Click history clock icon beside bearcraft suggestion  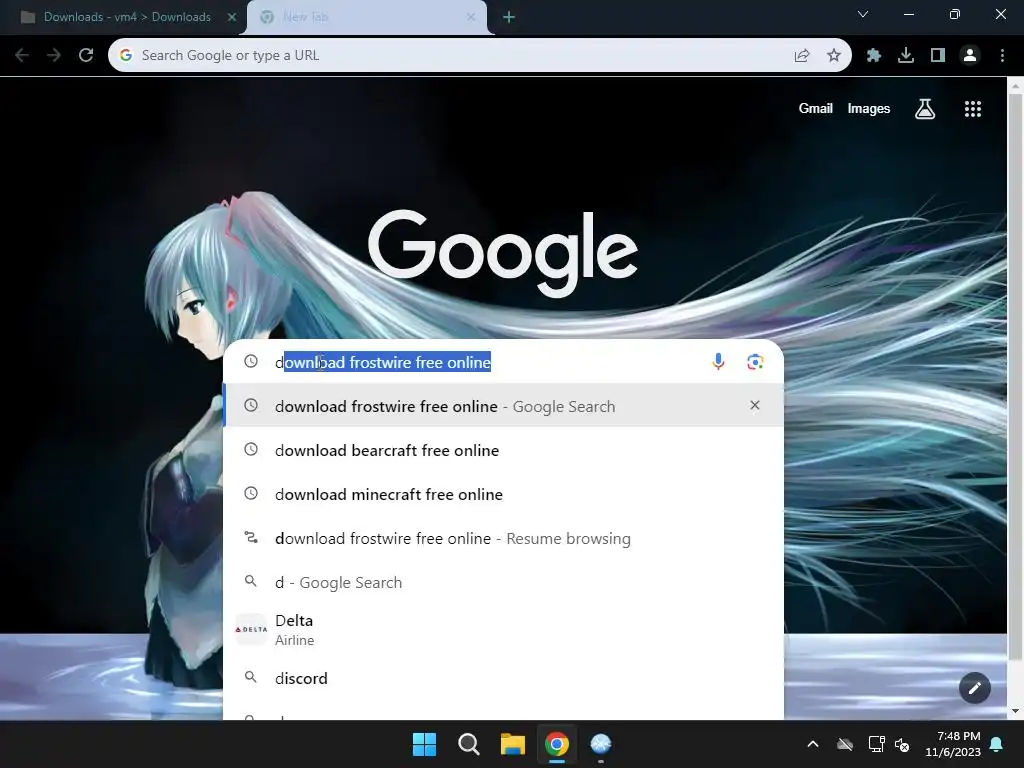point(251,449)
